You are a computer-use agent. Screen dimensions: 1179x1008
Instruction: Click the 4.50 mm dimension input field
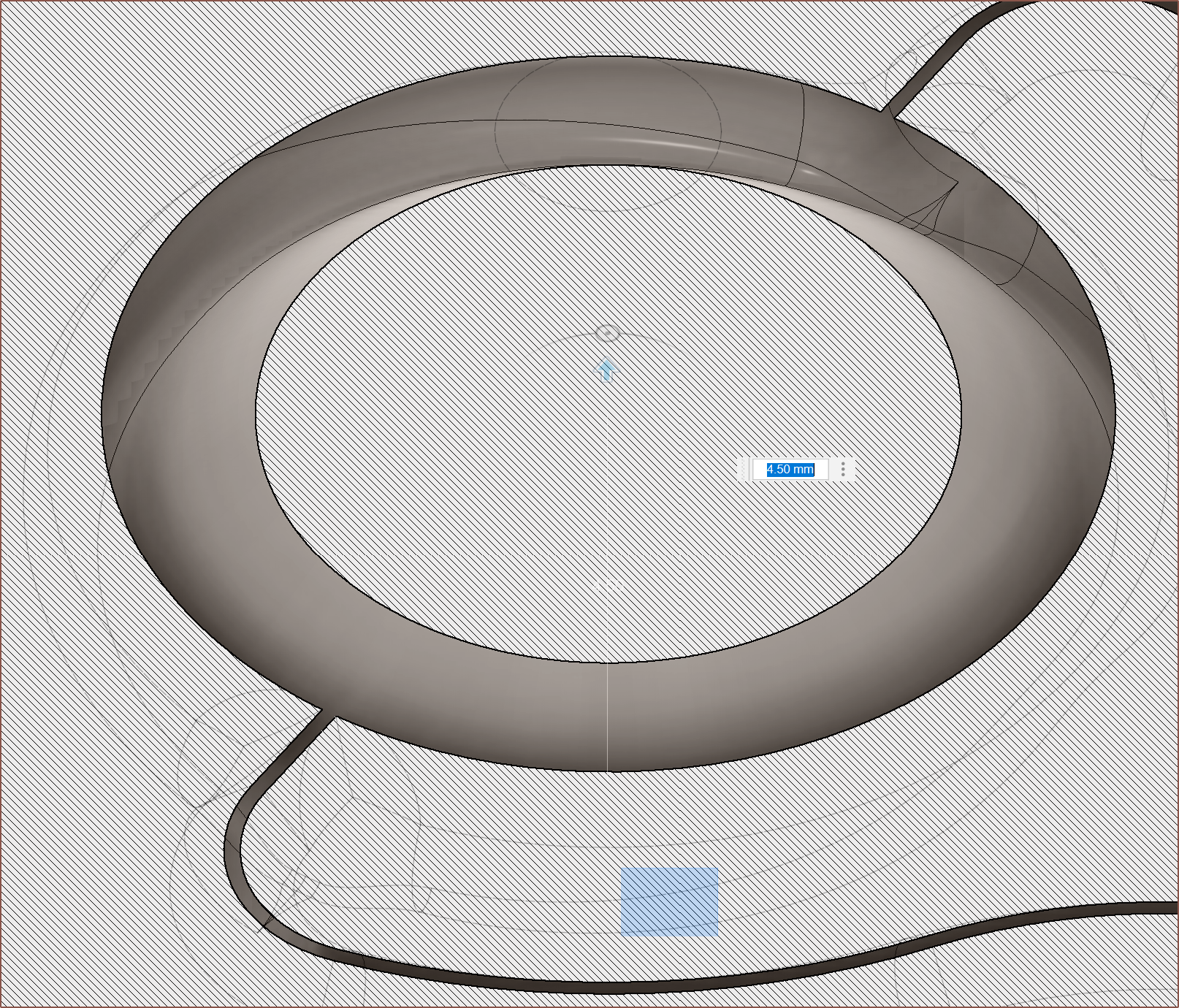click(790, 469)
